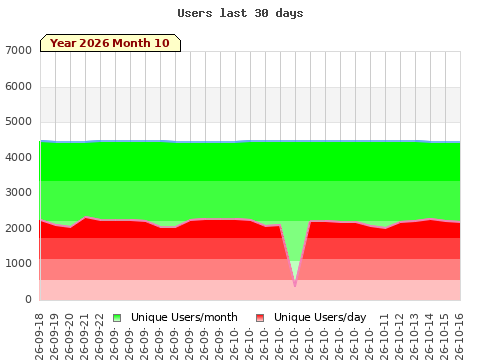The image size is (480, 360).
Task: Click the chart title Users last 30 days
Action: [x=240, y=13]
